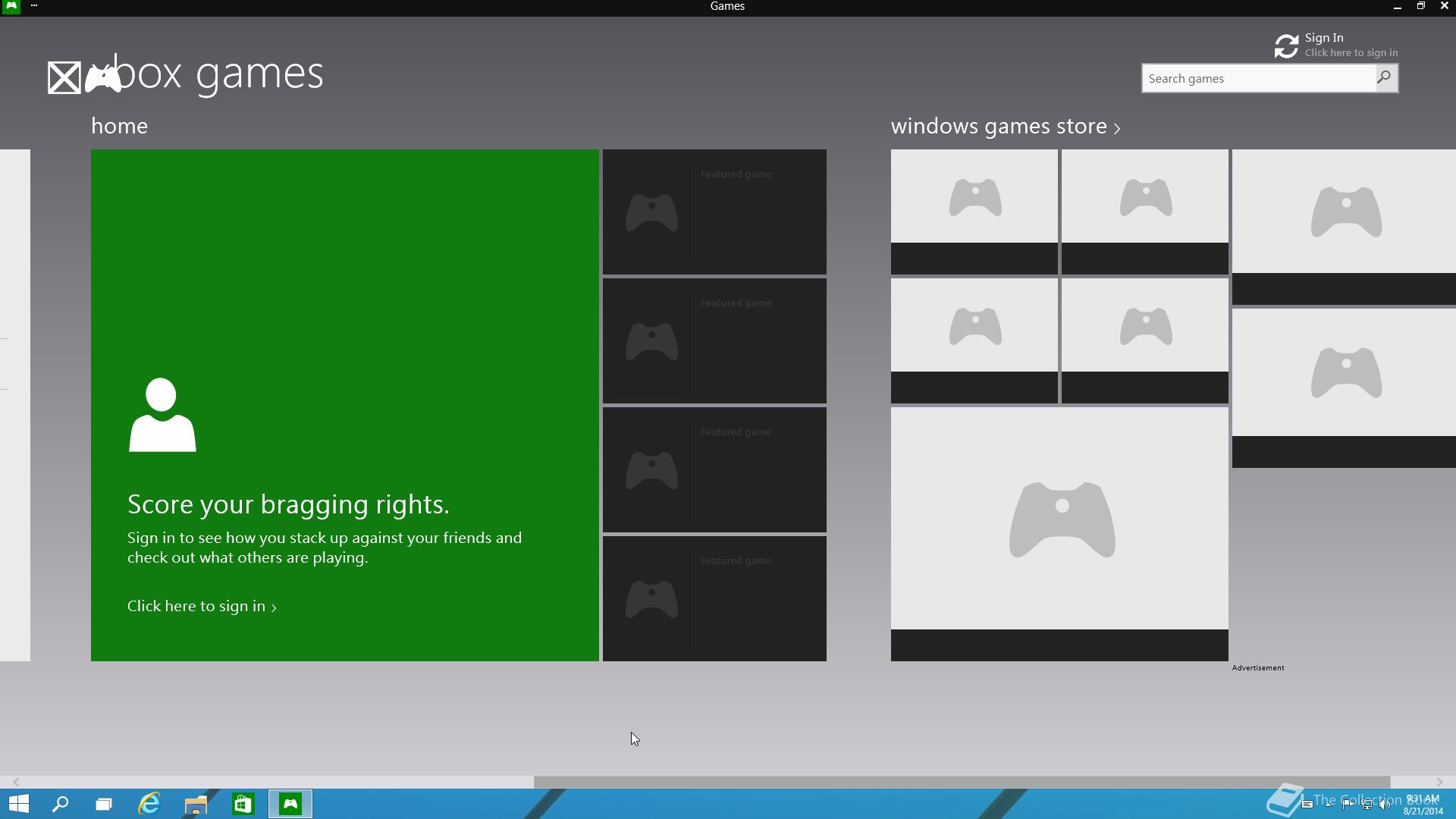1456x819 pixels.
Task: Click the Games app icon on the taskbar
Action: [x=290, y=804]
